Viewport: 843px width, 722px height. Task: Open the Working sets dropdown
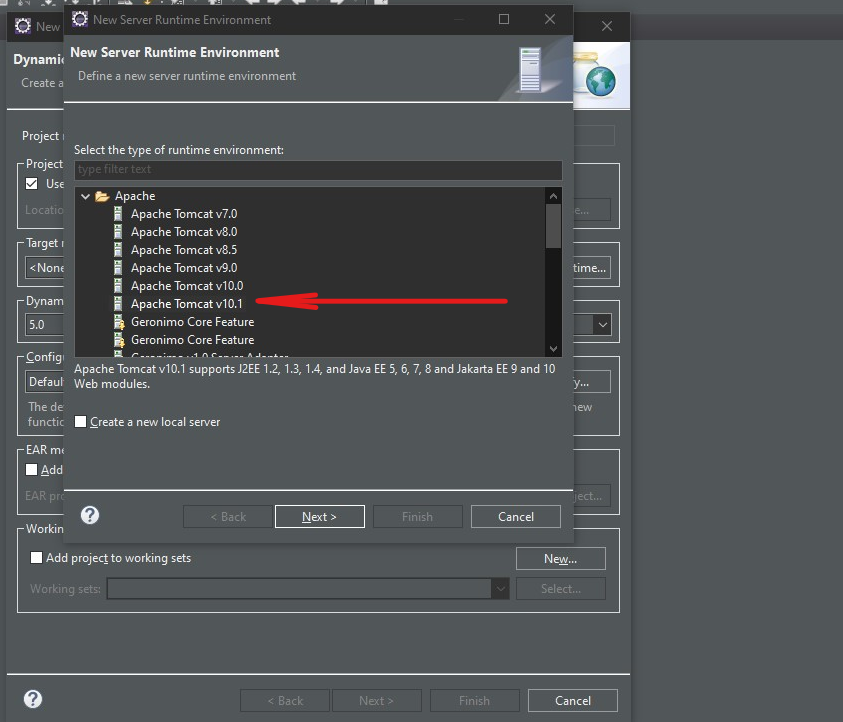[x=500, y=589]
